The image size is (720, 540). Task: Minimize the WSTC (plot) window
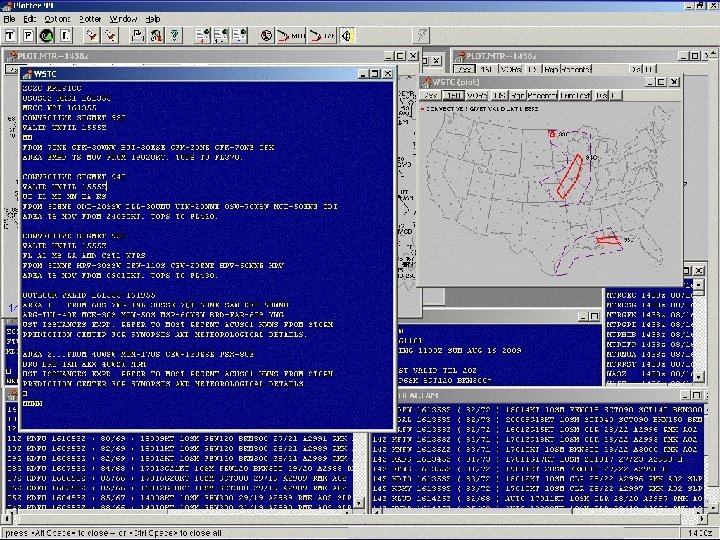coord(650,82)
